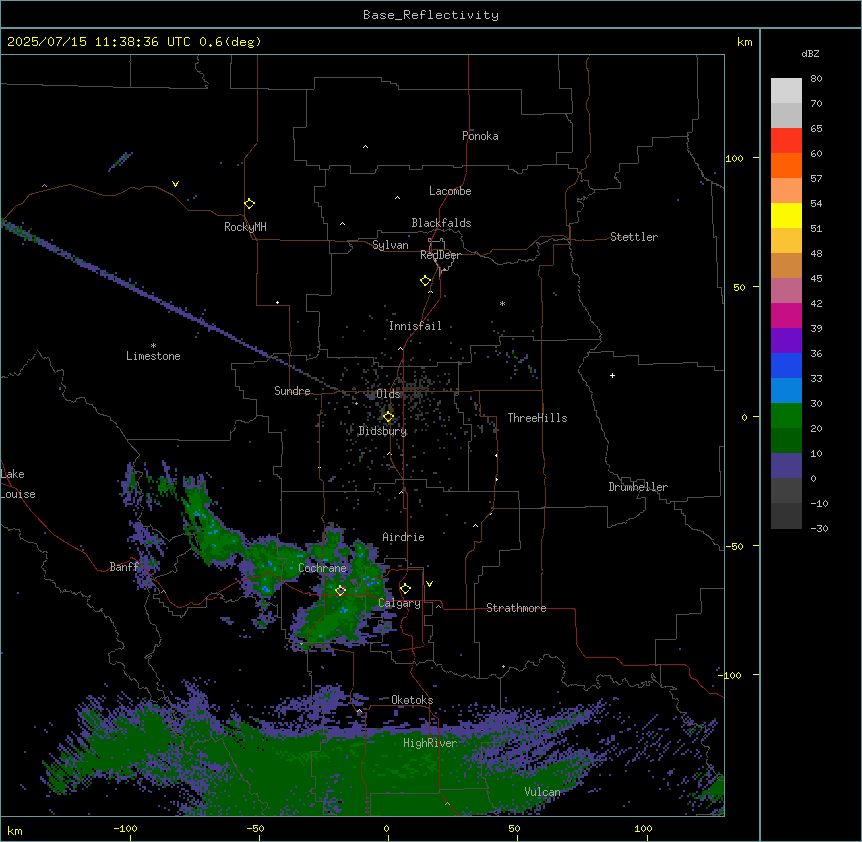Pick the magenta 39-42 dBZ legend swatch
Viewport: 862px width, 842px height.
point(786,315)
